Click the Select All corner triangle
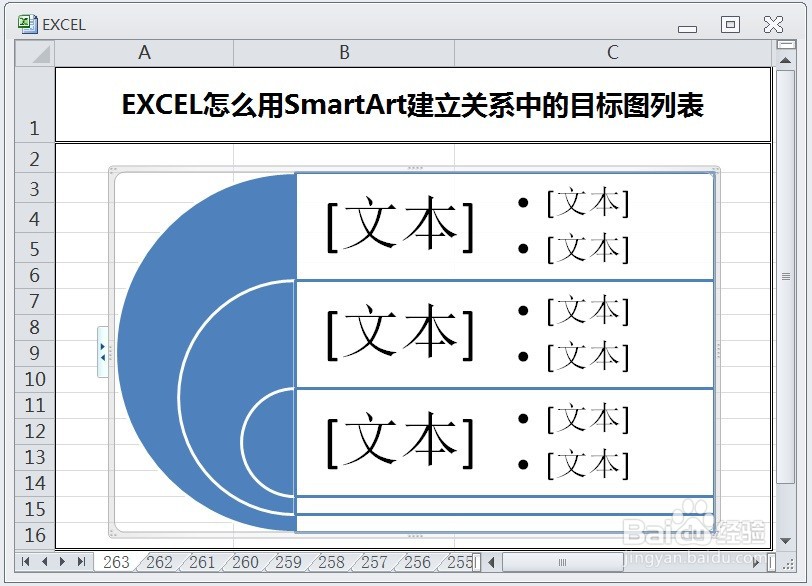The width and height of the screenshot is (812, 586). [34, 53]
